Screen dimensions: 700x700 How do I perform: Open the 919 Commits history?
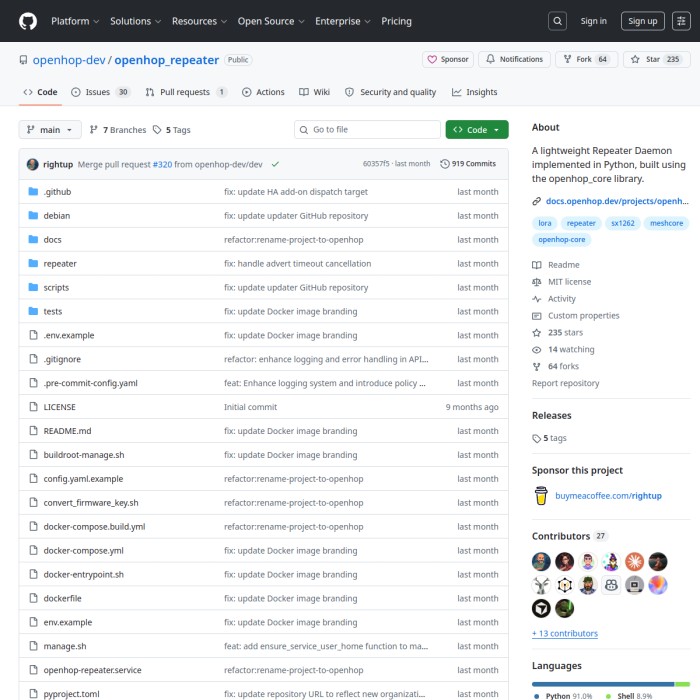(468, 164)
